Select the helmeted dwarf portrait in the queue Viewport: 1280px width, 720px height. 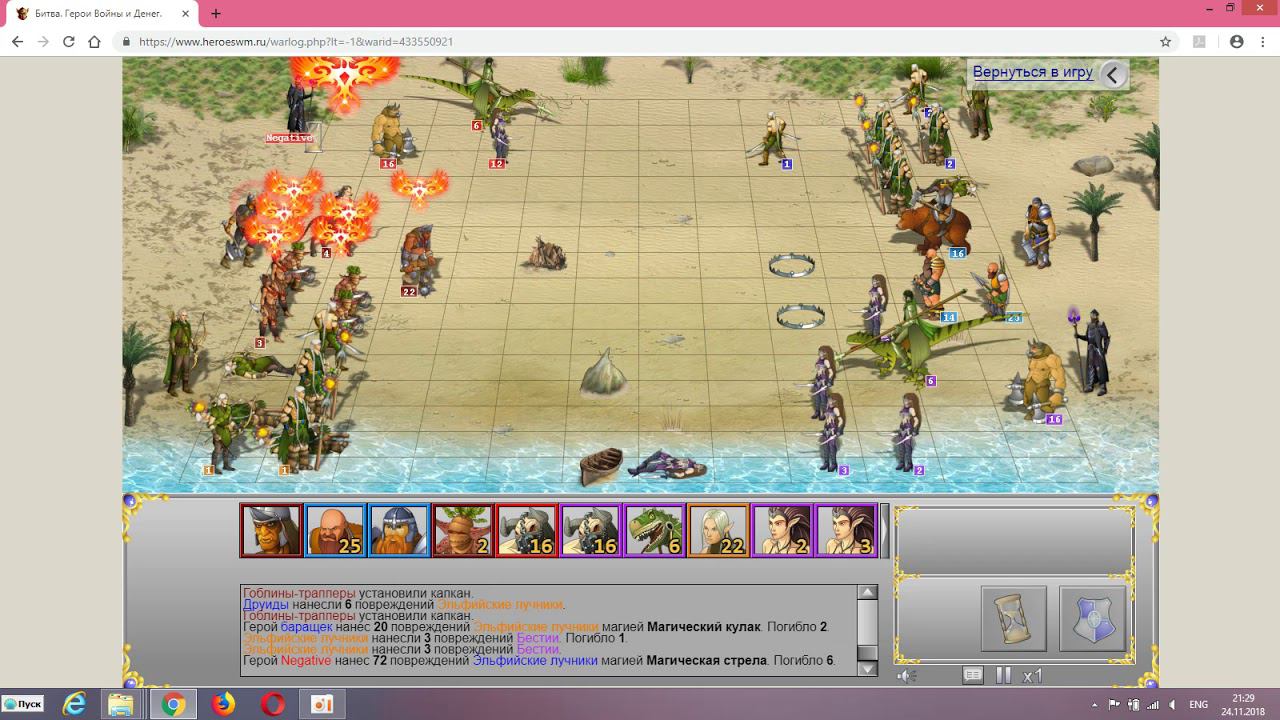pyautogui.click(x=399, y=530)
